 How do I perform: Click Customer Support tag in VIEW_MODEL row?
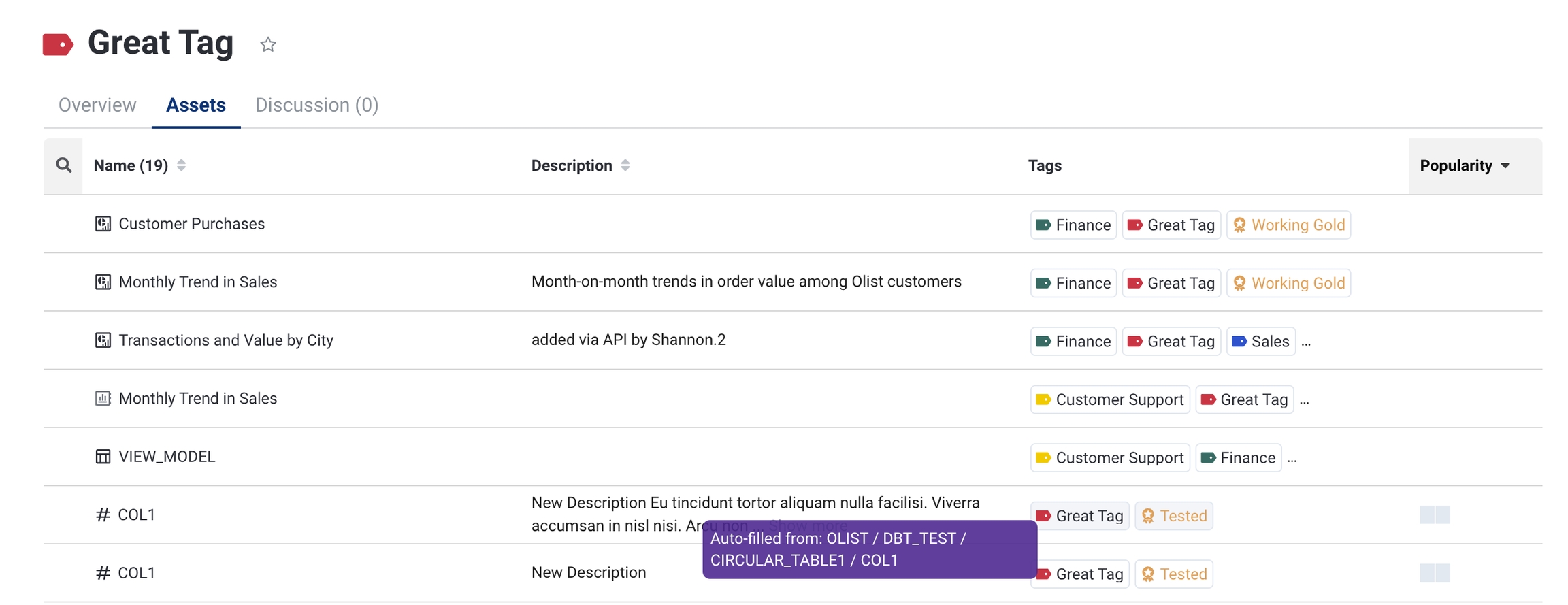coord(1109,458)
